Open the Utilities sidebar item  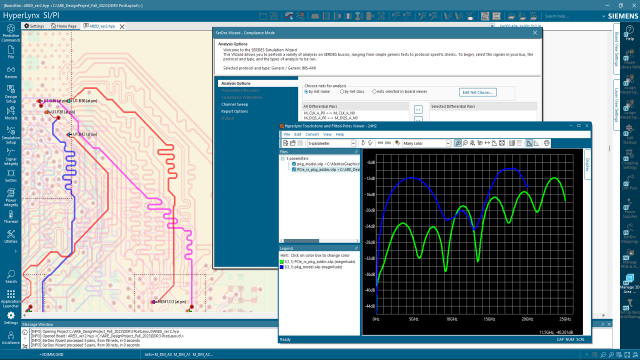[x=11, y=236]
